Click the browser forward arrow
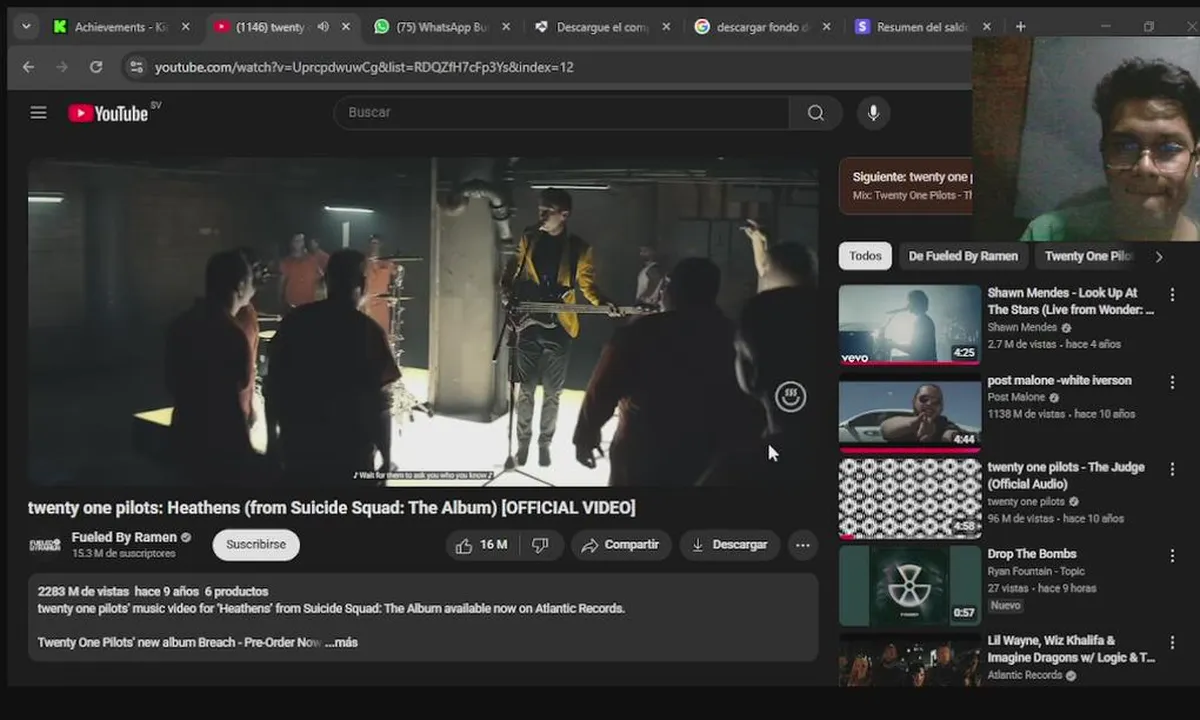1200x720 pixels. click(x=62, y=67)
